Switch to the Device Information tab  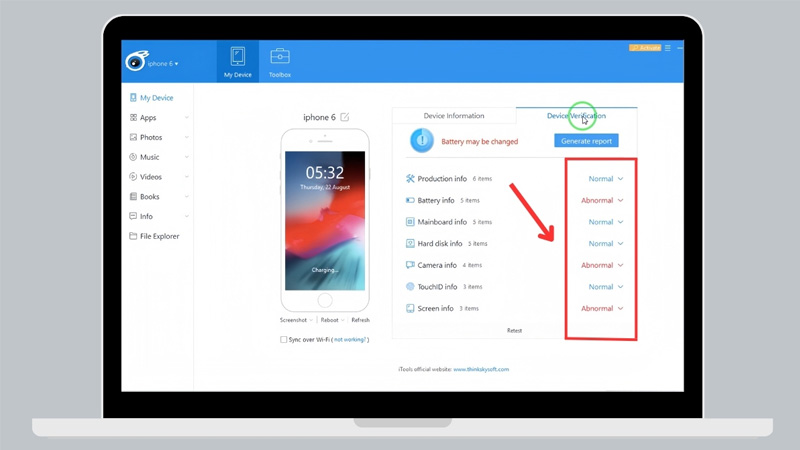(454, 116)
